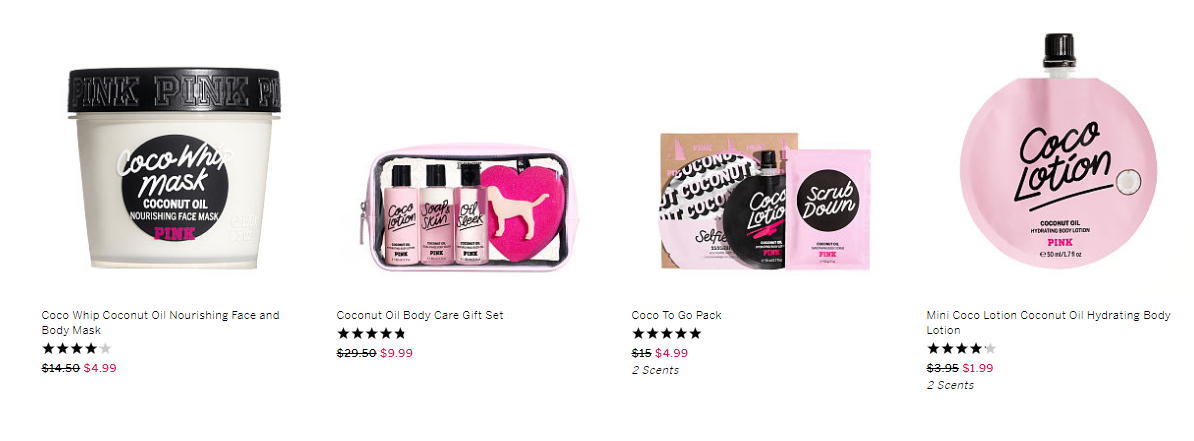Viewport: 1194px width, 441px height.
Task: View star rating for Coco To Go Pack
Action: pyautogui.click(x=666, y=334)
